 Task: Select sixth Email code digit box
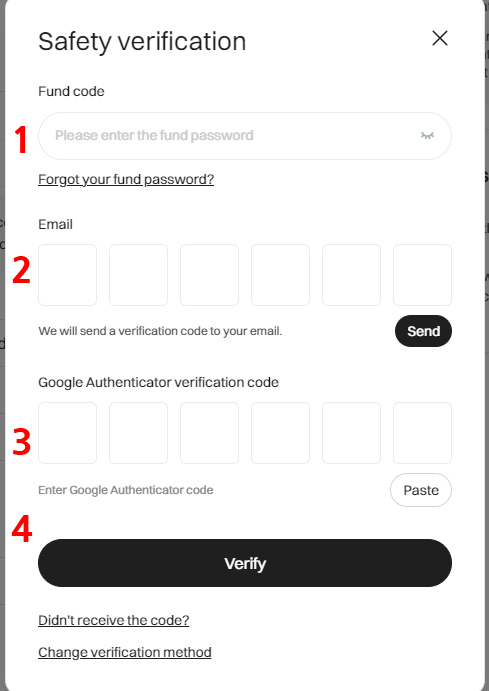pyautogui.click(x=422, y=275)
